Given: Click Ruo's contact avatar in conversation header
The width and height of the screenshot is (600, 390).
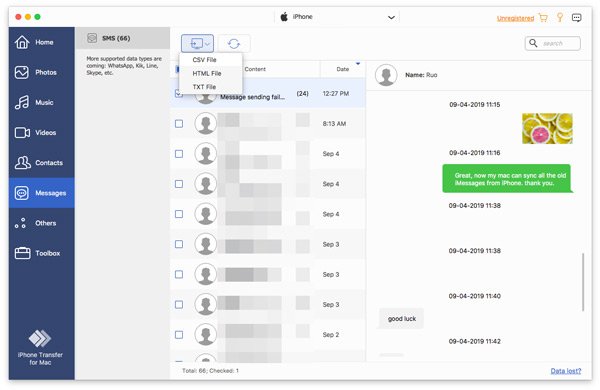Looking at the screenshot, I should (x=386, y=75).
